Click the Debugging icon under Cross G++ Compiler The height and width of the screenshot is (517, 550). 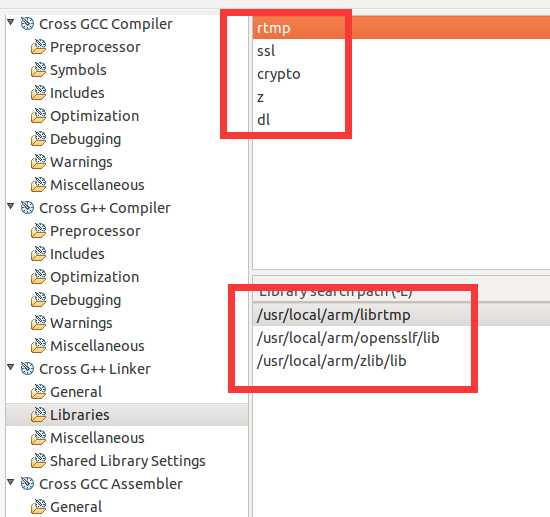tap(38, 300)
